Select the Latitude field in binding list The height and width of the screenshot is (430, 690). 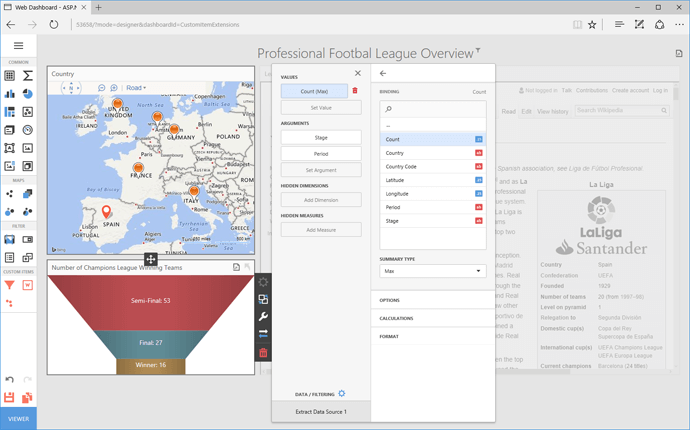(396, 180)
